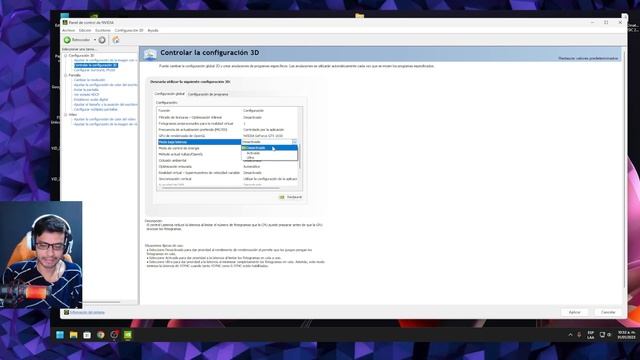The image size is (640, 360).
Task: Select Configurar múltiples pantallas tree item
Action: 96,109
